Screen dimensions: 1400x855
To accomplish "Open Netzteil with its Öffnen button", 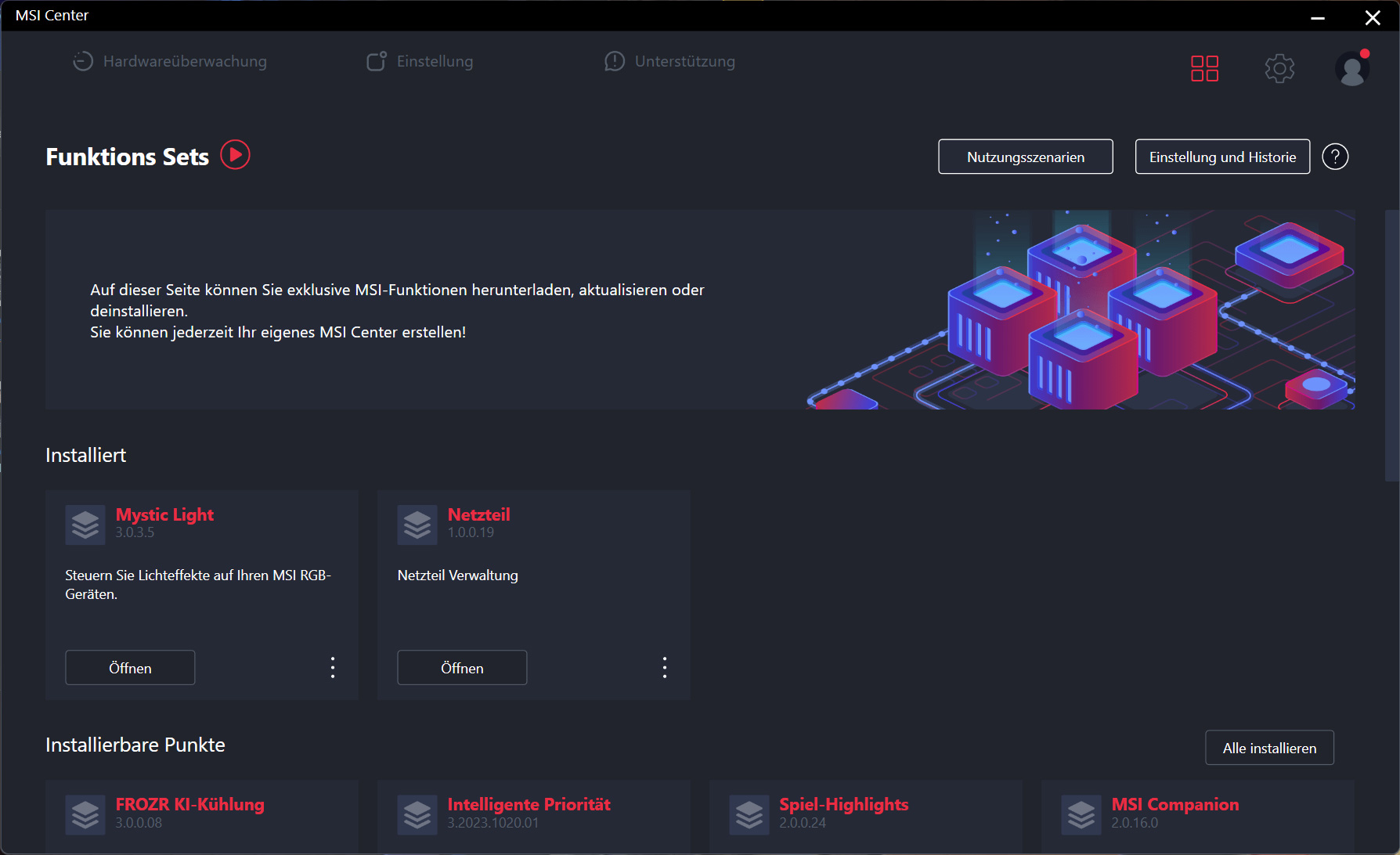I will (x=462, y=668).
